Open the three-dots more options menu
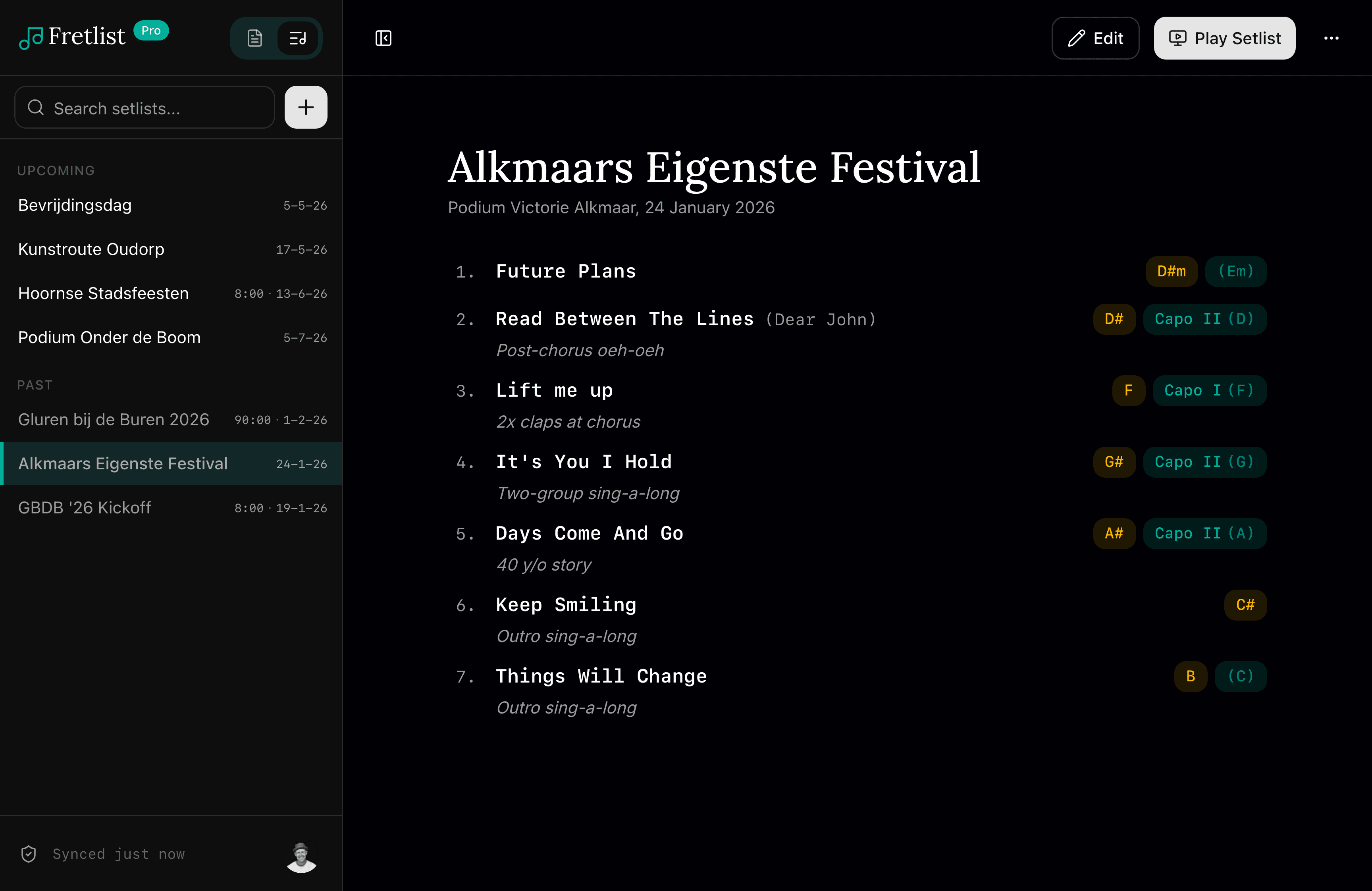The width and height of the screenshot is (1372, 891). click(1331, 38)
